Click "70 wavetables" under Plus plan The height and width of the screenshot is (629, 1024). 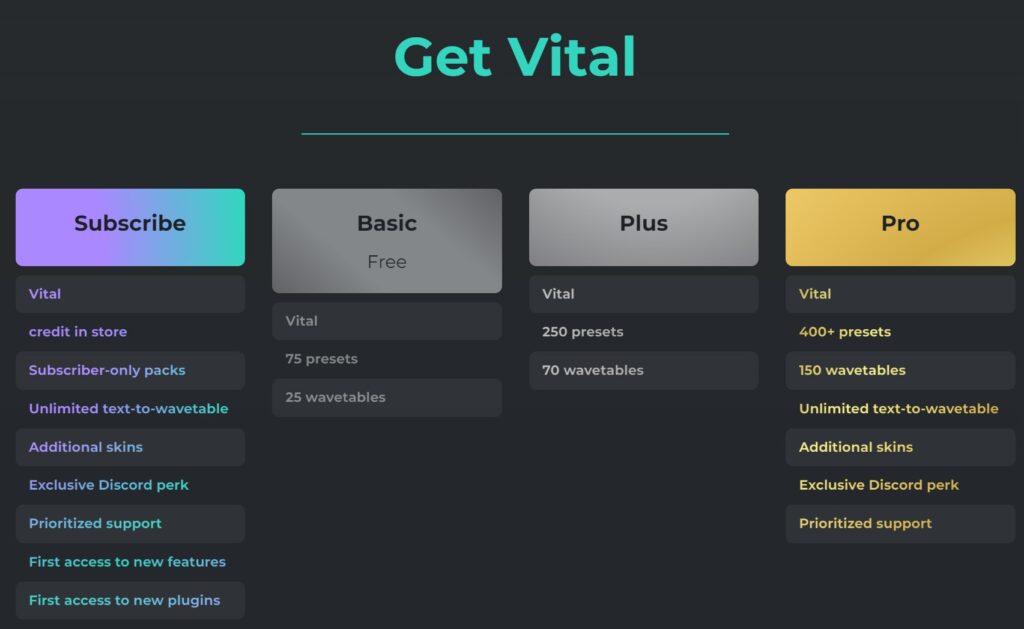(593, 370)
